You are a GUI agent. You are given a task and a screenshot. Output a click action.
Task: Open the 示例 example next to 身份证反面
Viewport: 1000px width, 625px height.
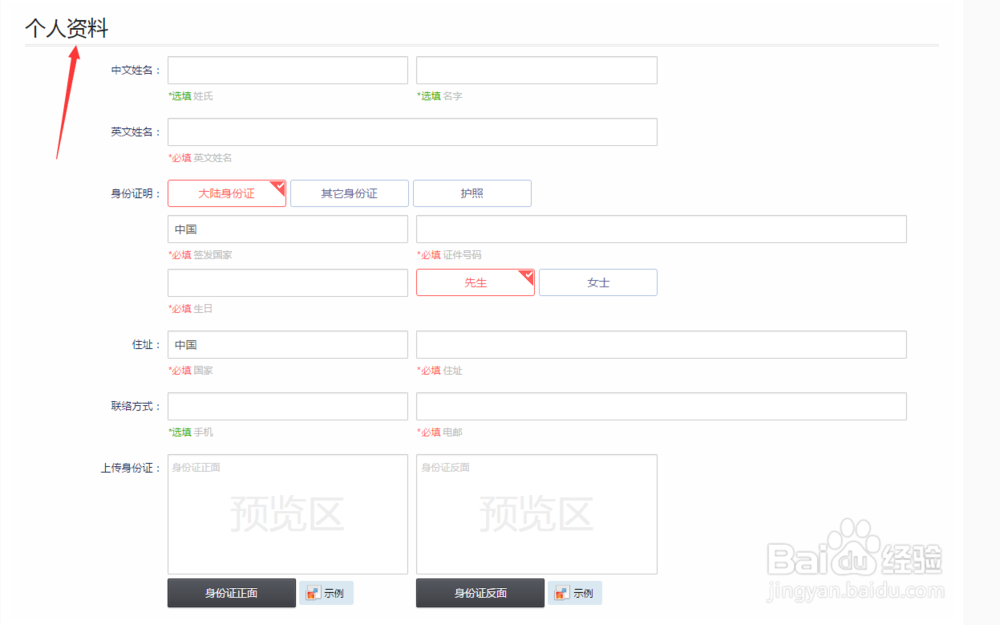point(575,593)
